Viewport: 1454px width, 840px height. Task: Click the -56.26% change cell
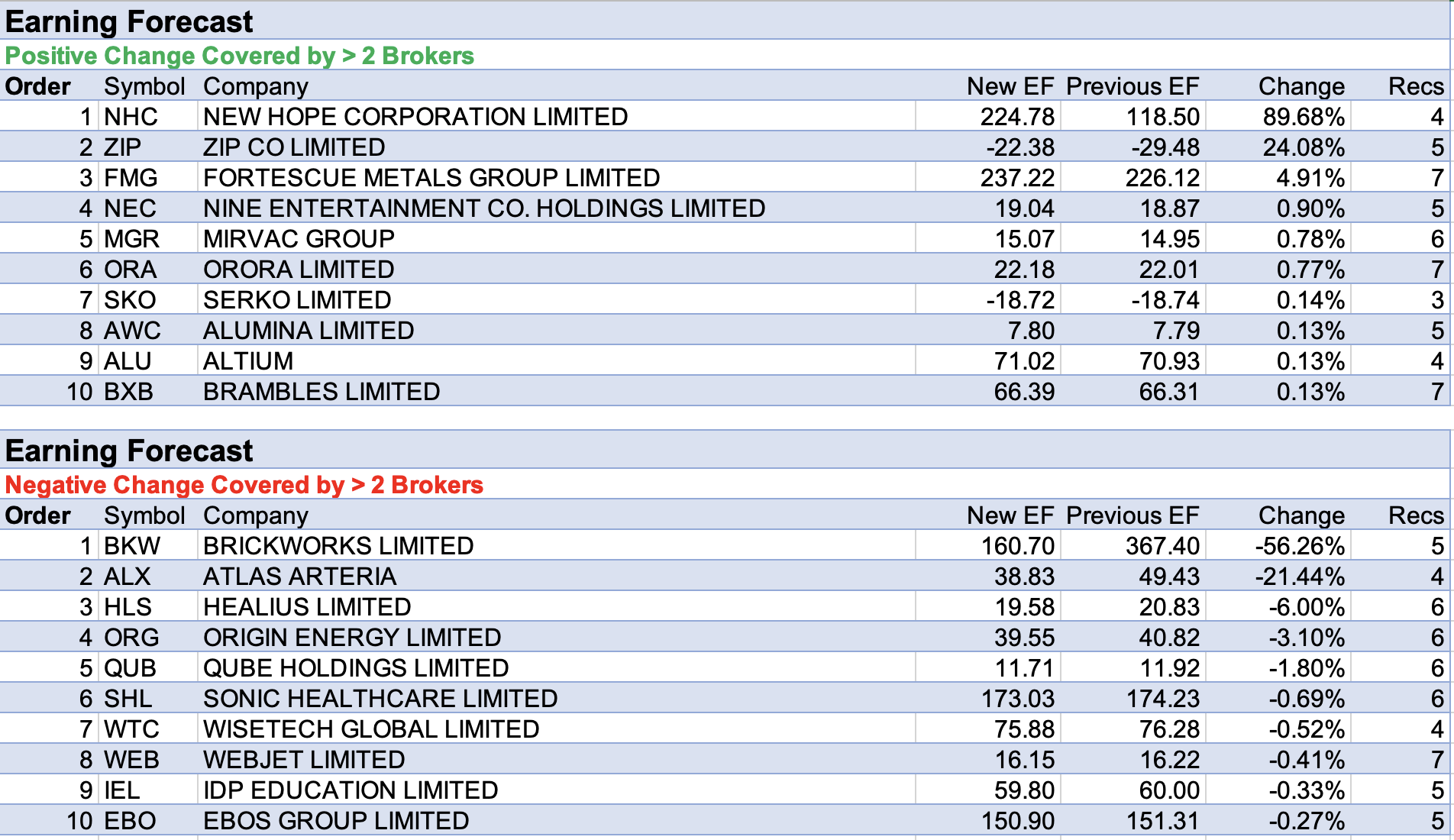click(x=1300, y=546)
